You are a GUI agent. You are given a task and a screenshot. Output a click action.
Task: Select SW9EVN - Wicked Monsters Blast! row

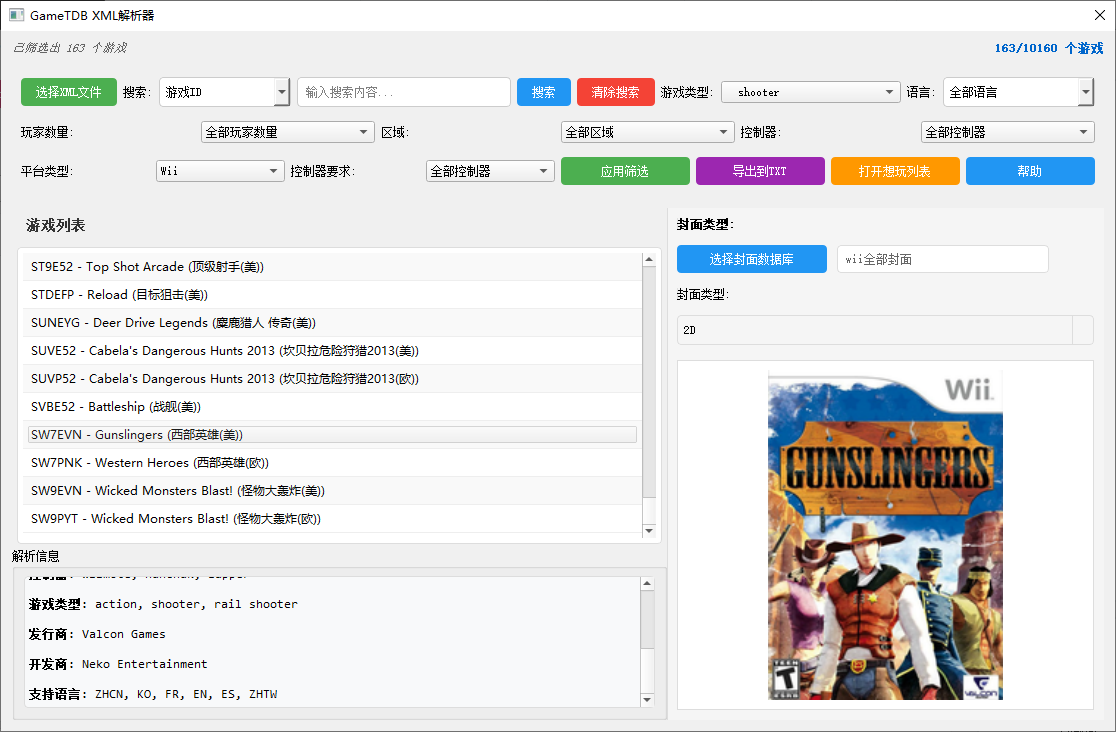coord(332,491)
